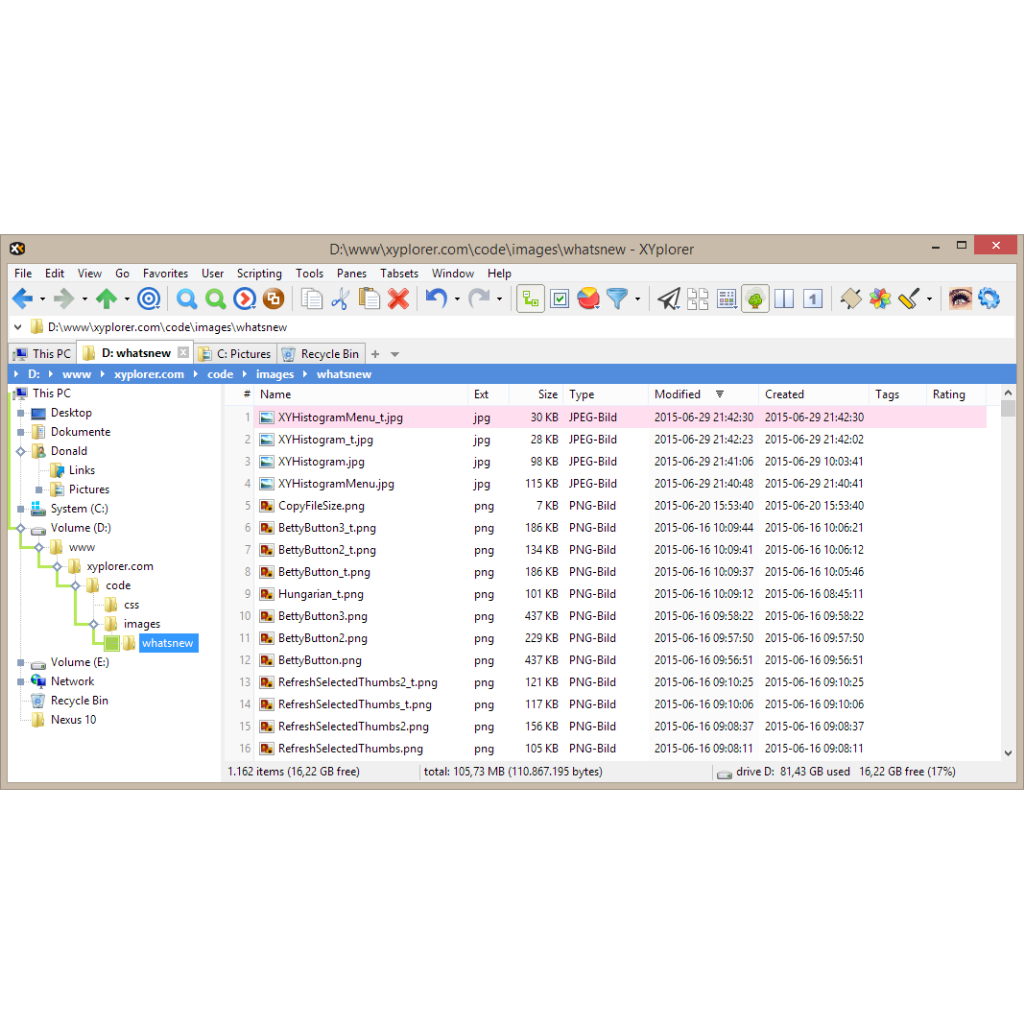Toggle the Dual Pane button
The width and height of the screenshot is (1024, 1024).
click(784, 299)
